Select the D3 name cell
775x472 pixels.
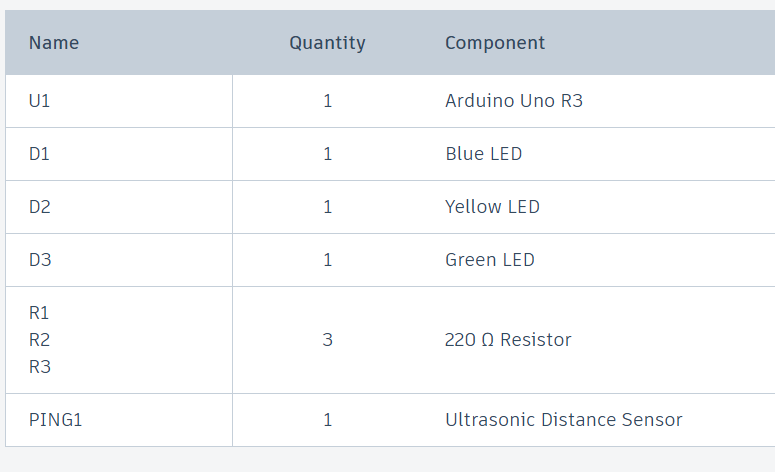[39, 260]
